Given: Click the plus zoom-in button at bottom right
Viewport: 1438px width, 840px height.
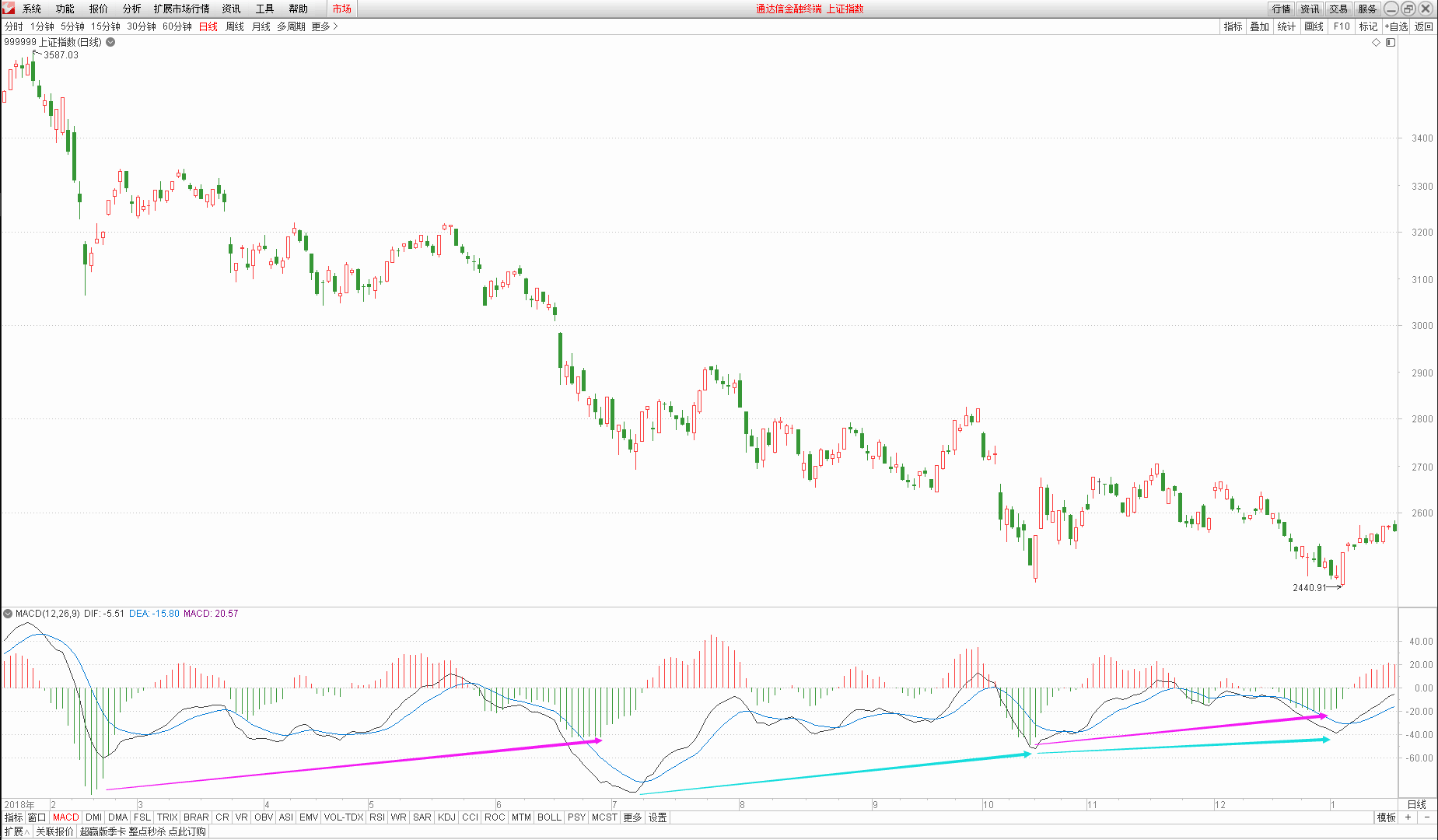Looking at the screenshot, I should click(1408, 817).
